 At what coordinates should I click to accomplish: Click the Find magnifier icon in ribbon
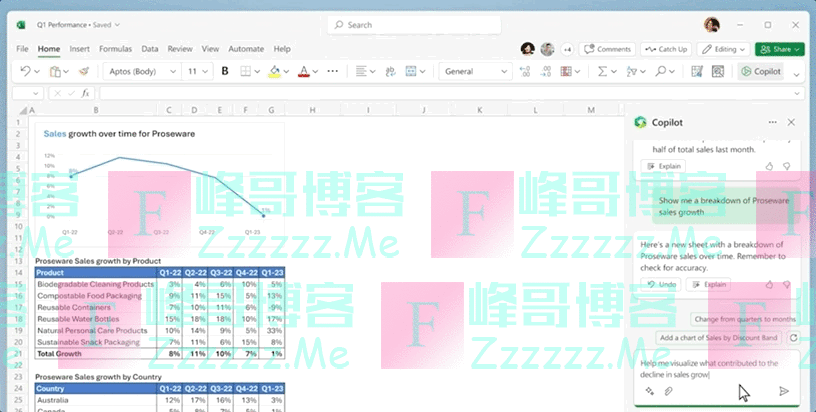(660, 71)
